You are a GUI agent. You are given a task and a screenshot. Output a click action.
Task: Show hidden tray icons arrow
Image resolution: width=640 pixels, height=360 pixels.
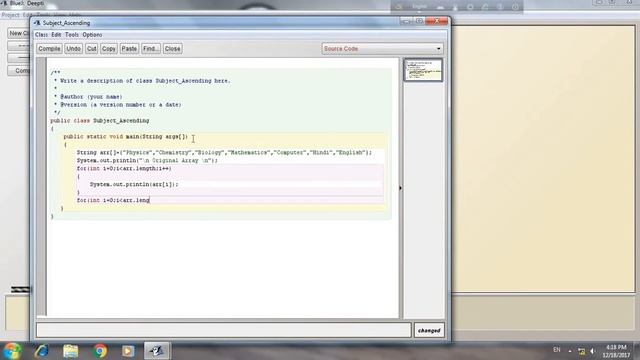(x=570, y=351)
